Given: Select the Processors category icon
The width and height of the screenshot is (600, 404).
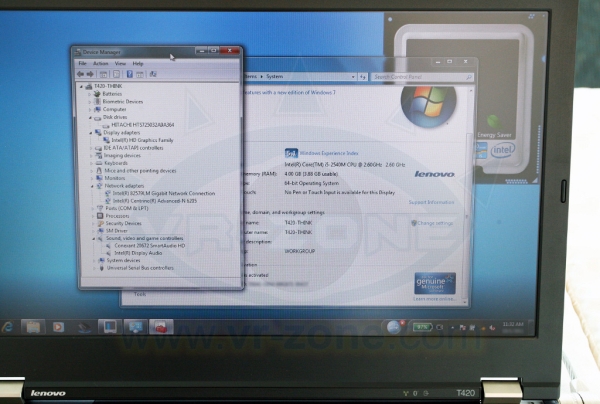Looking at the screenshot, I should click(100, 216).
